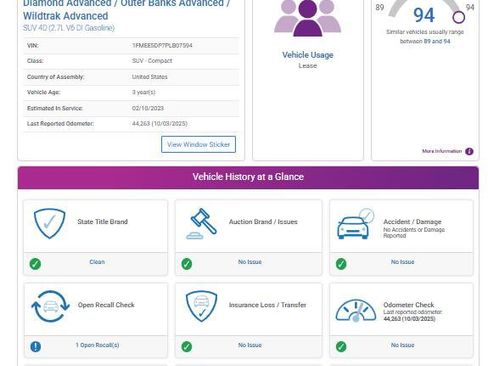Click green checkmark under Auction Brand / Issues
Screen dimensions: 488x366
coord(187,264)
